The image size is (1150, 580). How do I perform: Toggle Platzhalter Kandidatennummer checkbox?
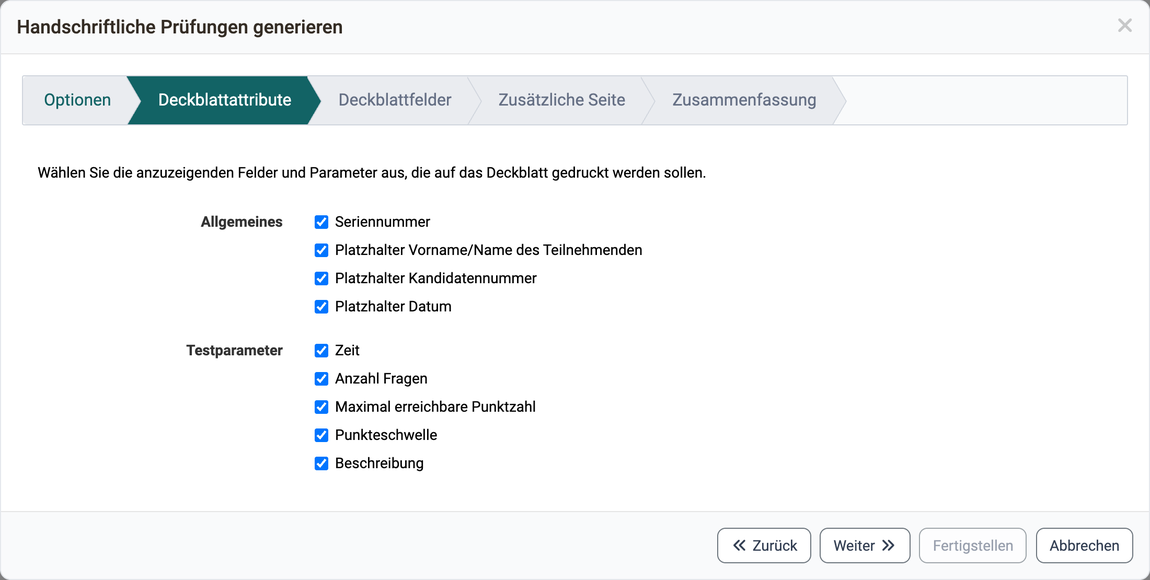click(321, 279)
